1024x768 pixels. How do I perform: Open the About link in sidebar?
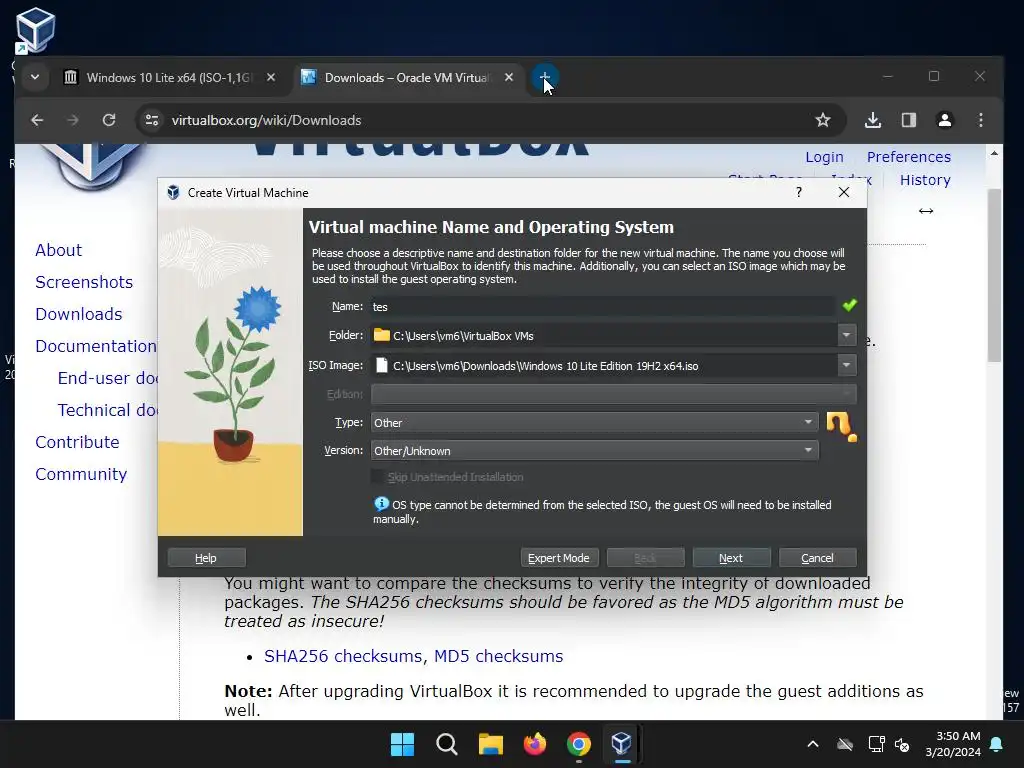(58, 250)
